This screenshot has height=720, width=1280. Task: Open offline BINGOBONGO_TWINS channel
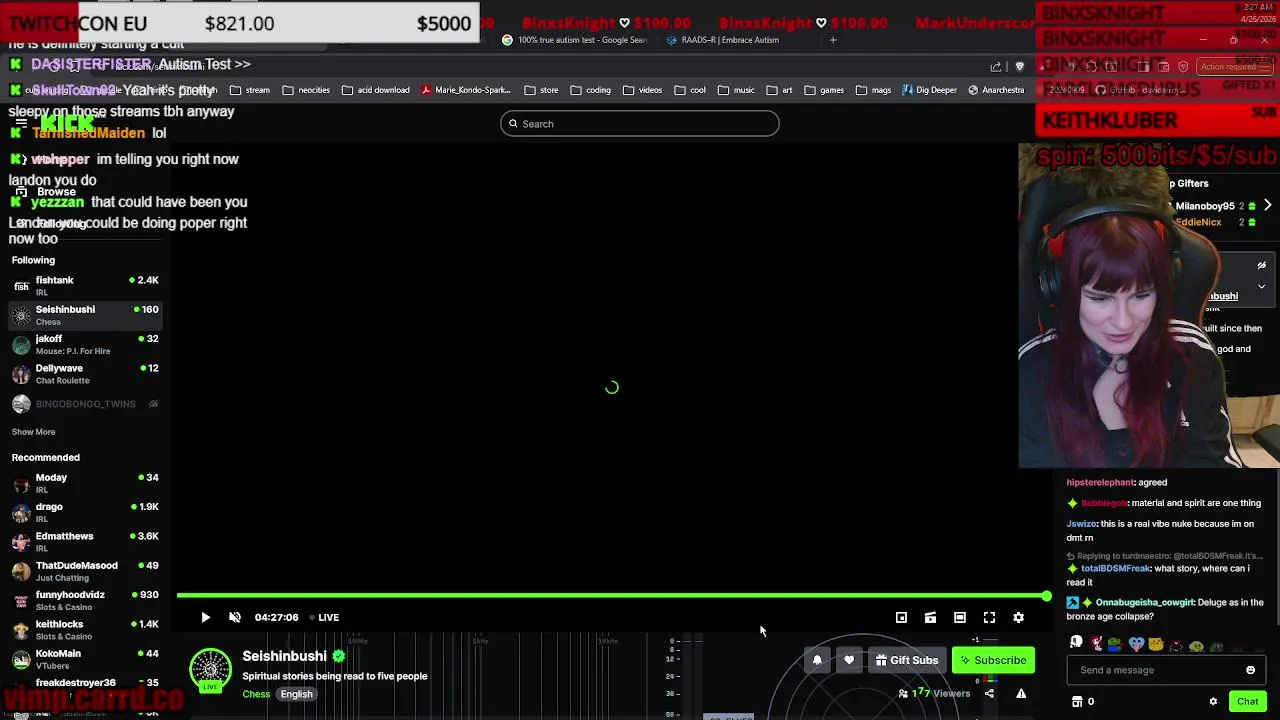(85, 404)
